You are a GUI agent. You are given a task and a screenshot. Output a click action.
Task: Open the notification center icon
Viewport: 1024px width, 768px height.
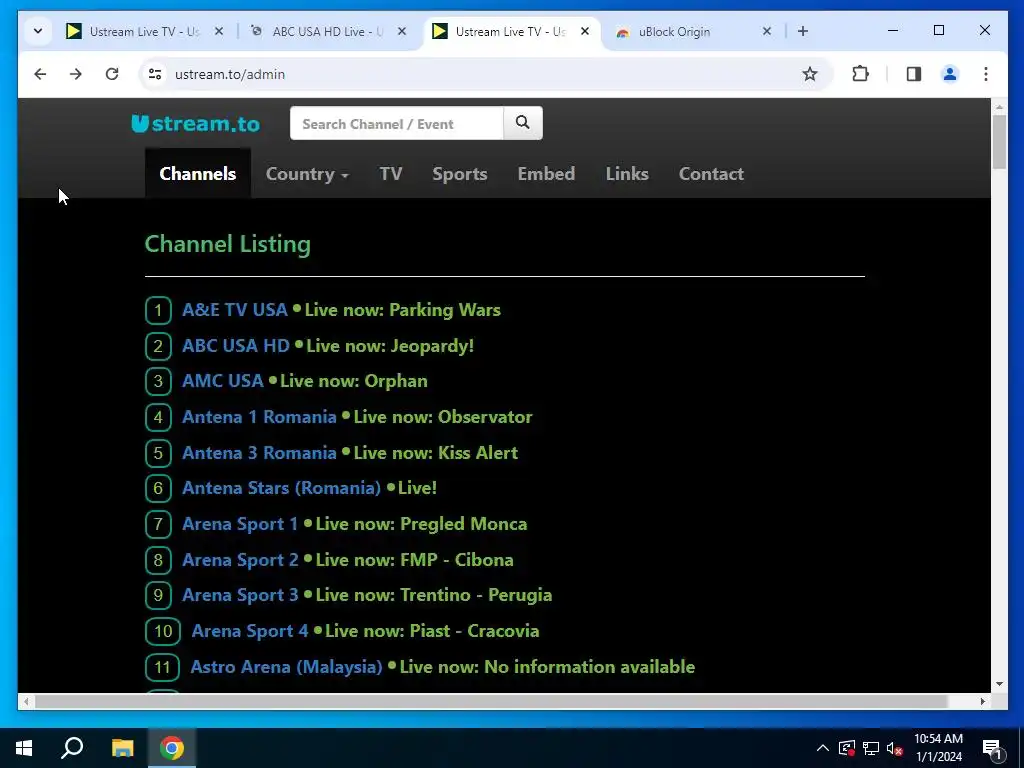(x=992, y=748)
